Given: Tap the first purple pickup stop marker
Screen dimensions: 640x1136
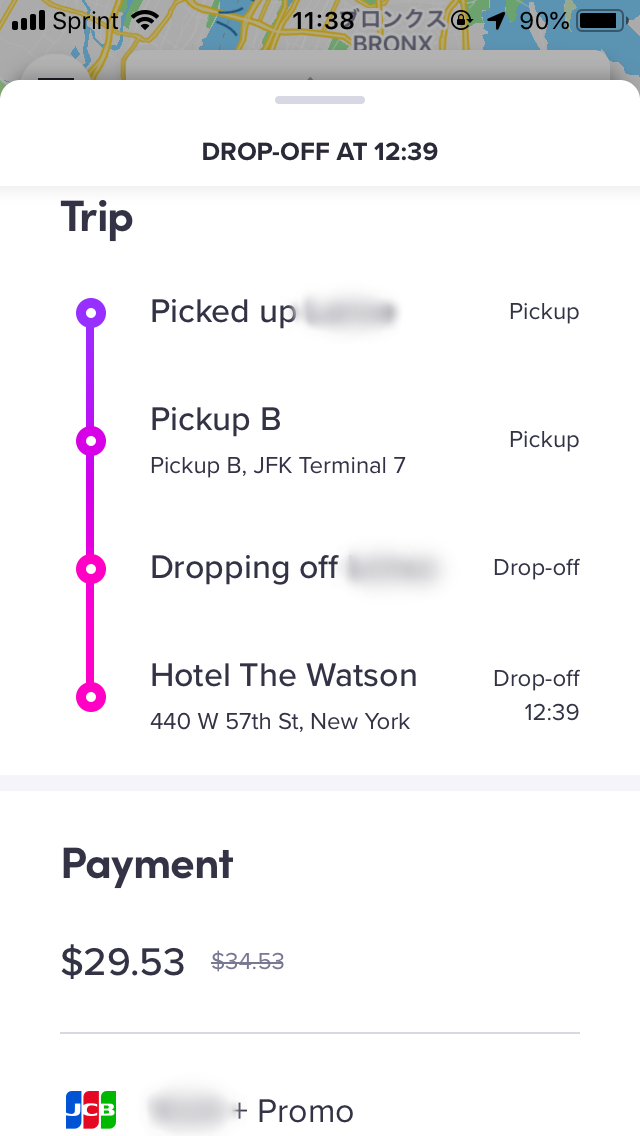Looking at the screenshot, I should 91,313.
